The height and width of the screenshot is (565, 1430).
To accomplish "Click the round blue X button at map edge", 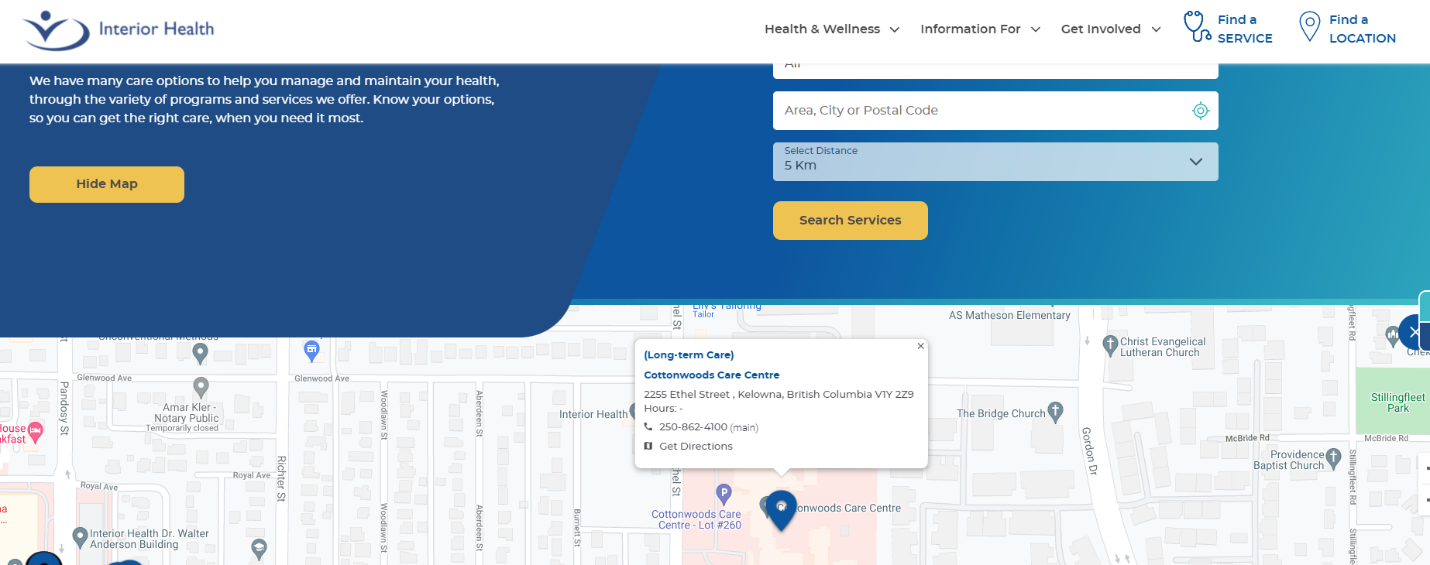I will click(1412, 332).
